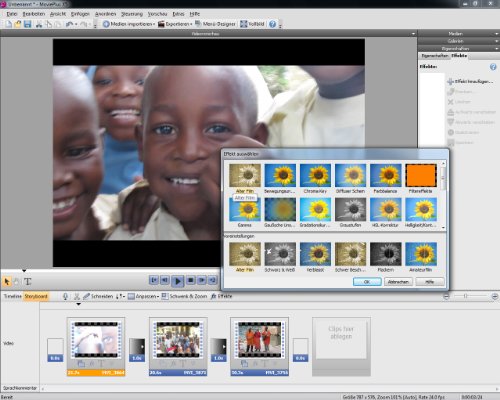
Task: Click Abbrechen in the effect dialog
Action: (x=398, y=282)
